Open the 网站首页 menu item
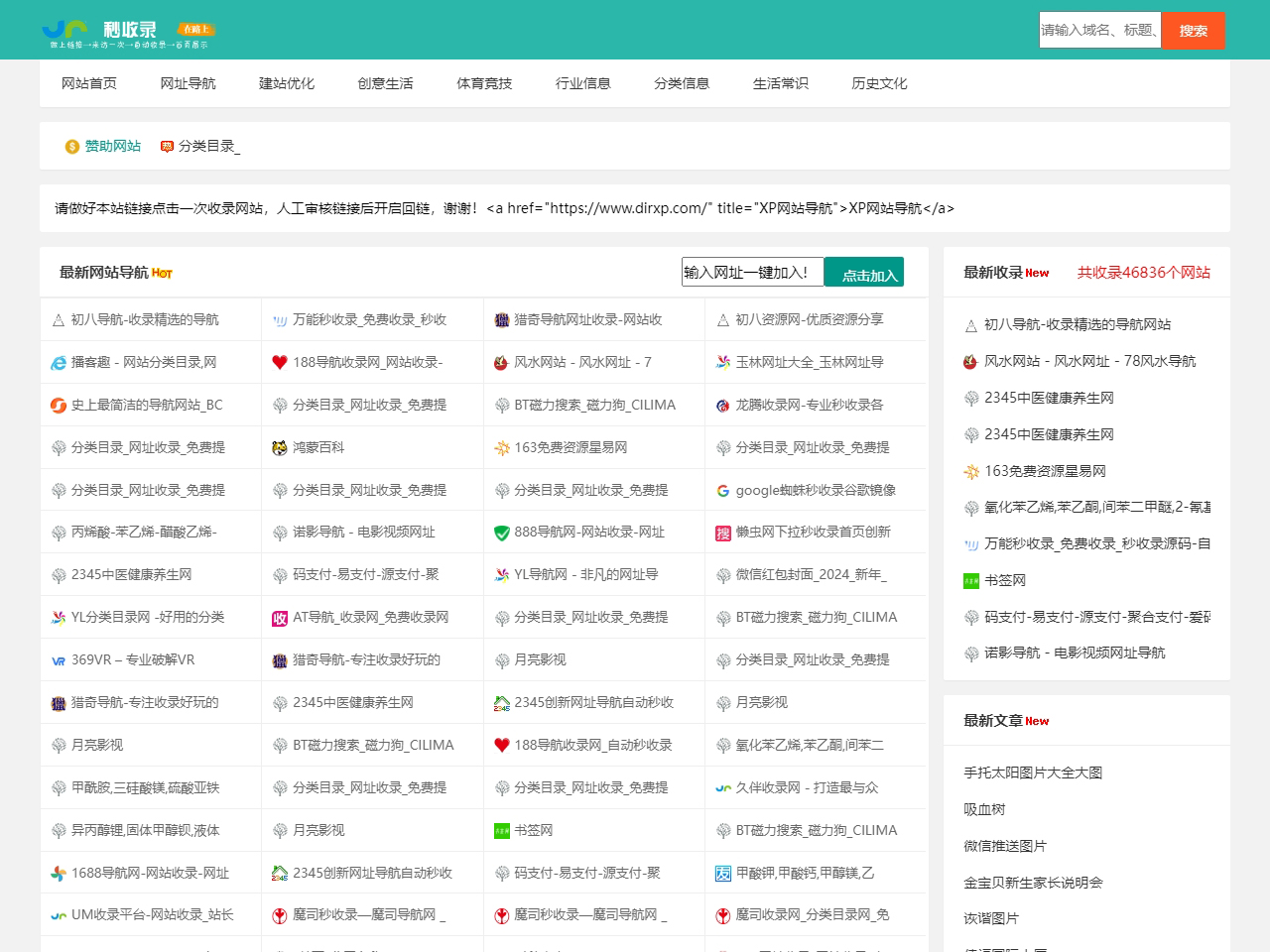 pyautogui.click(x=89, y=83)
